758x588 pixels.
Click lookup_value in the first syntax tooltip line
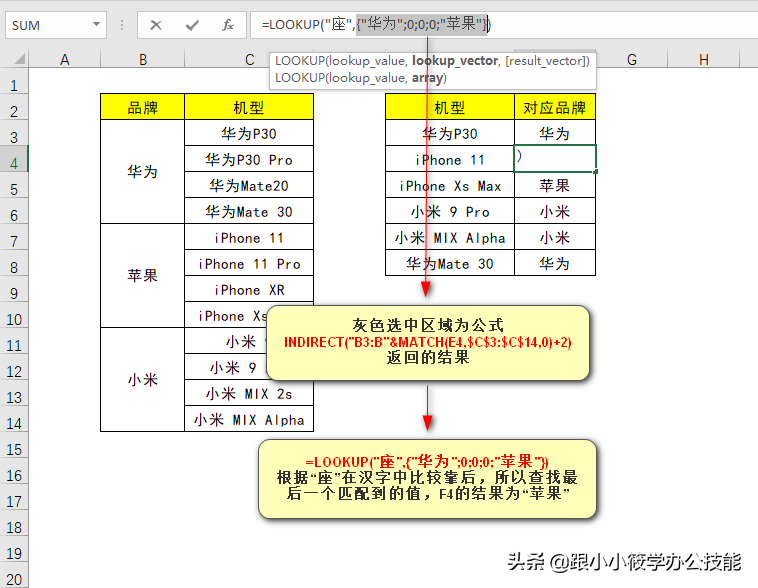(366, 61)
